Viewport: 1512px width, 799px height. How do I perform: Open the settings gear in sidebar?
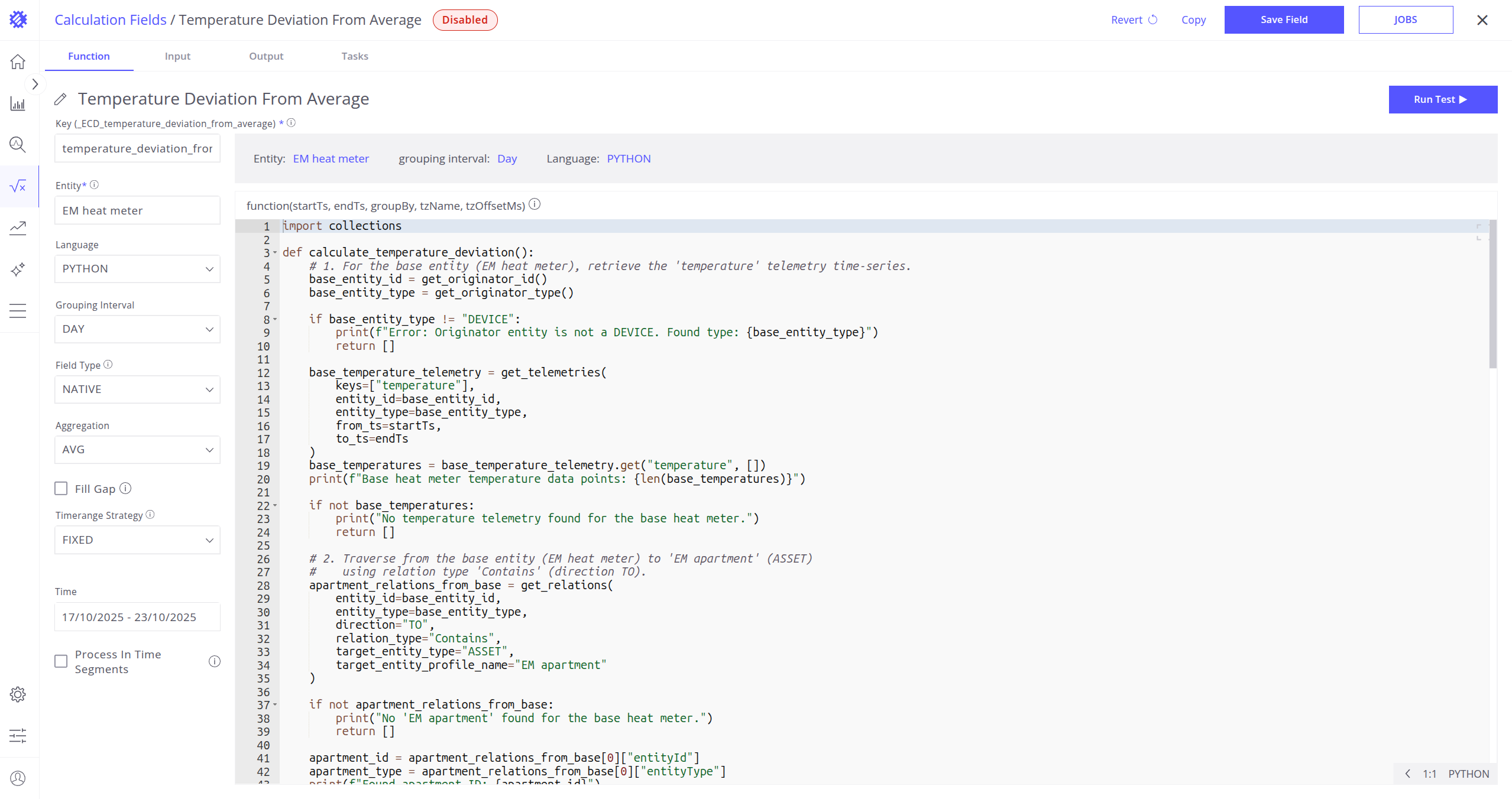pyautogui.click(x=18, y=694)
